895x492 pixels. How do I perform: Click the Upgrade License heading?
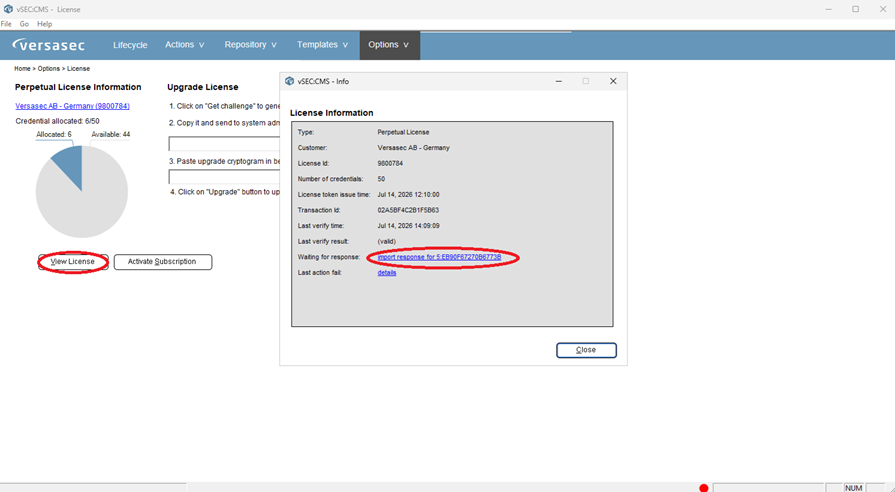coord(203,87)
